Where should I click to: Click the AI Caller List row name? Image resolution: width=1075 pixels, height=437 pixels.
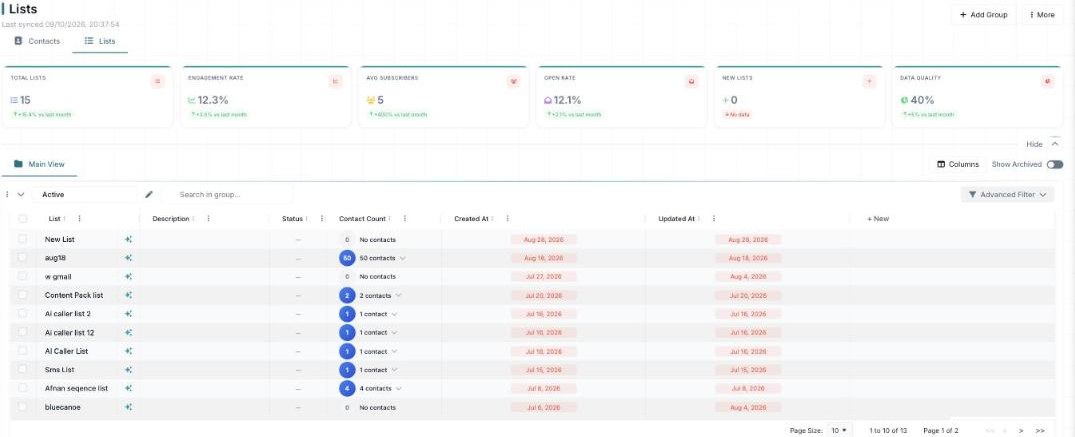[x=66, y=351]
